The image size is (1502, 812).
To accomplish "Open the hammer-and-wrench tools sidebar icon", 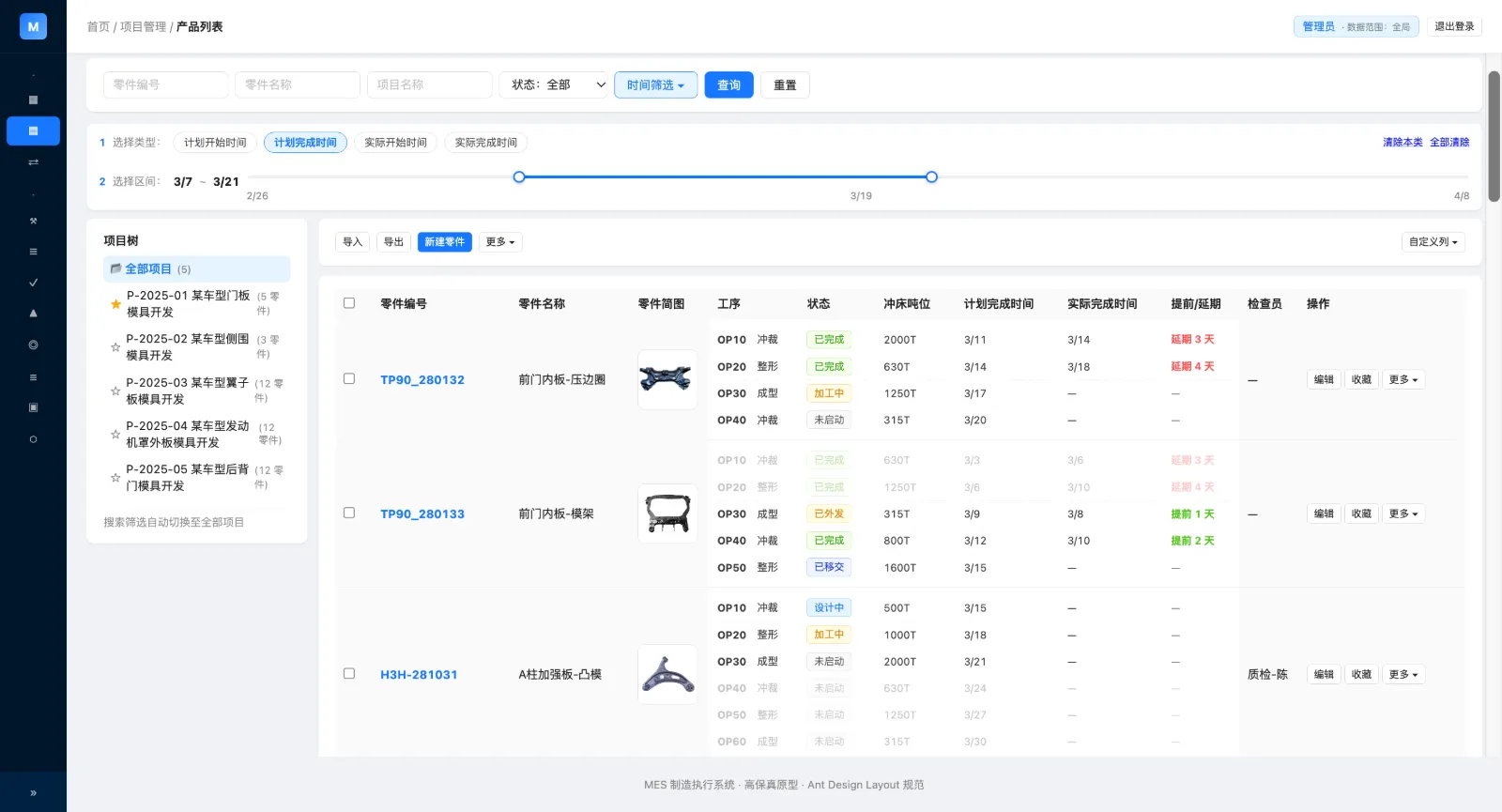I will (33, 222).
